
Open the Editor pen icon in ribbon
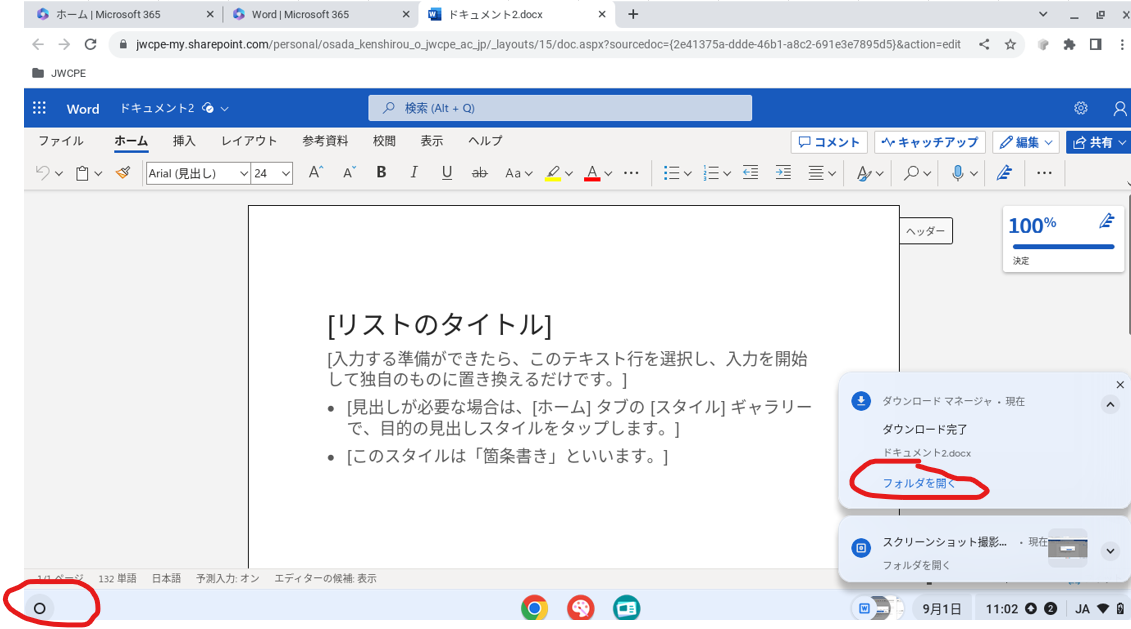(x=1004, y=173)
